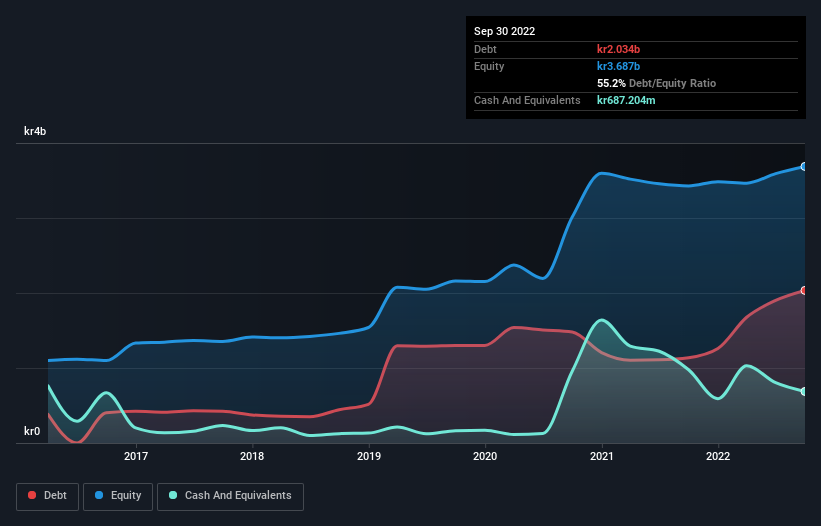Click the 2022 x-axis label
The image size is (821, 526).
[718, 456]
